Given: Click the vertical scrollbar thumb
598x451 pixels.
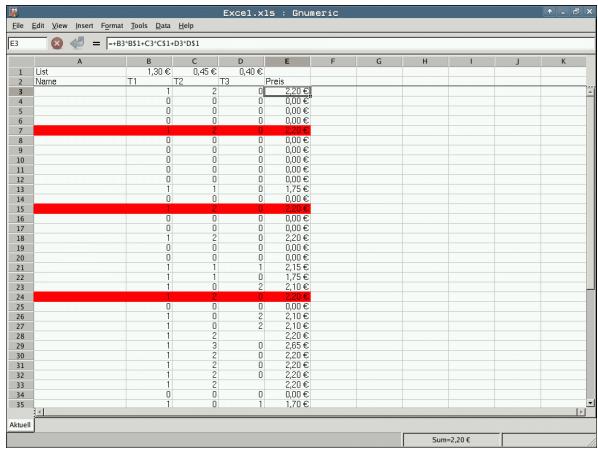Looking at the screenshot, I should [590, 193].
